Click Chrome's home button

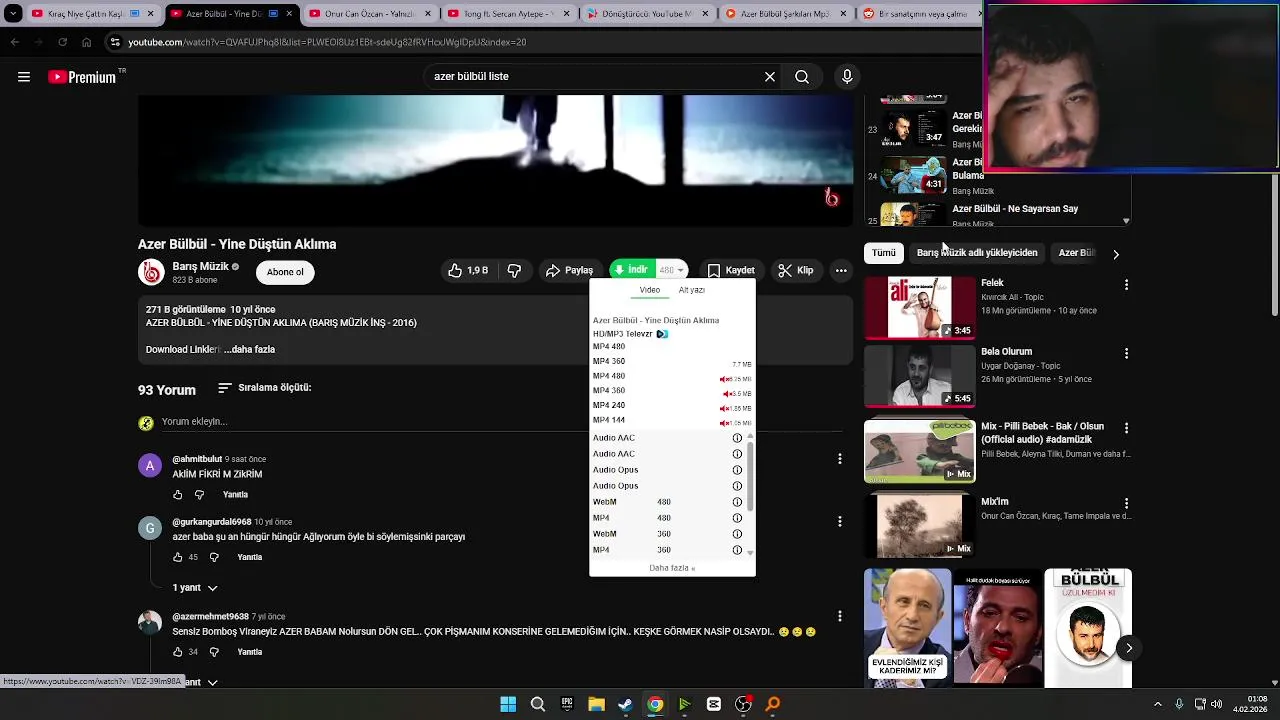click(x=86, y=42)
